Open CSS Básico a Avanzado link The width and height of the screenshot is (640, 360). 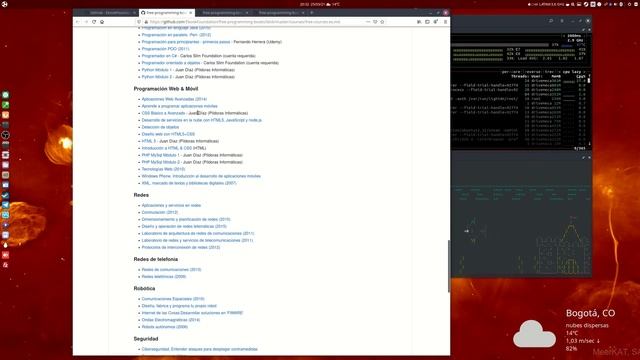163,113
